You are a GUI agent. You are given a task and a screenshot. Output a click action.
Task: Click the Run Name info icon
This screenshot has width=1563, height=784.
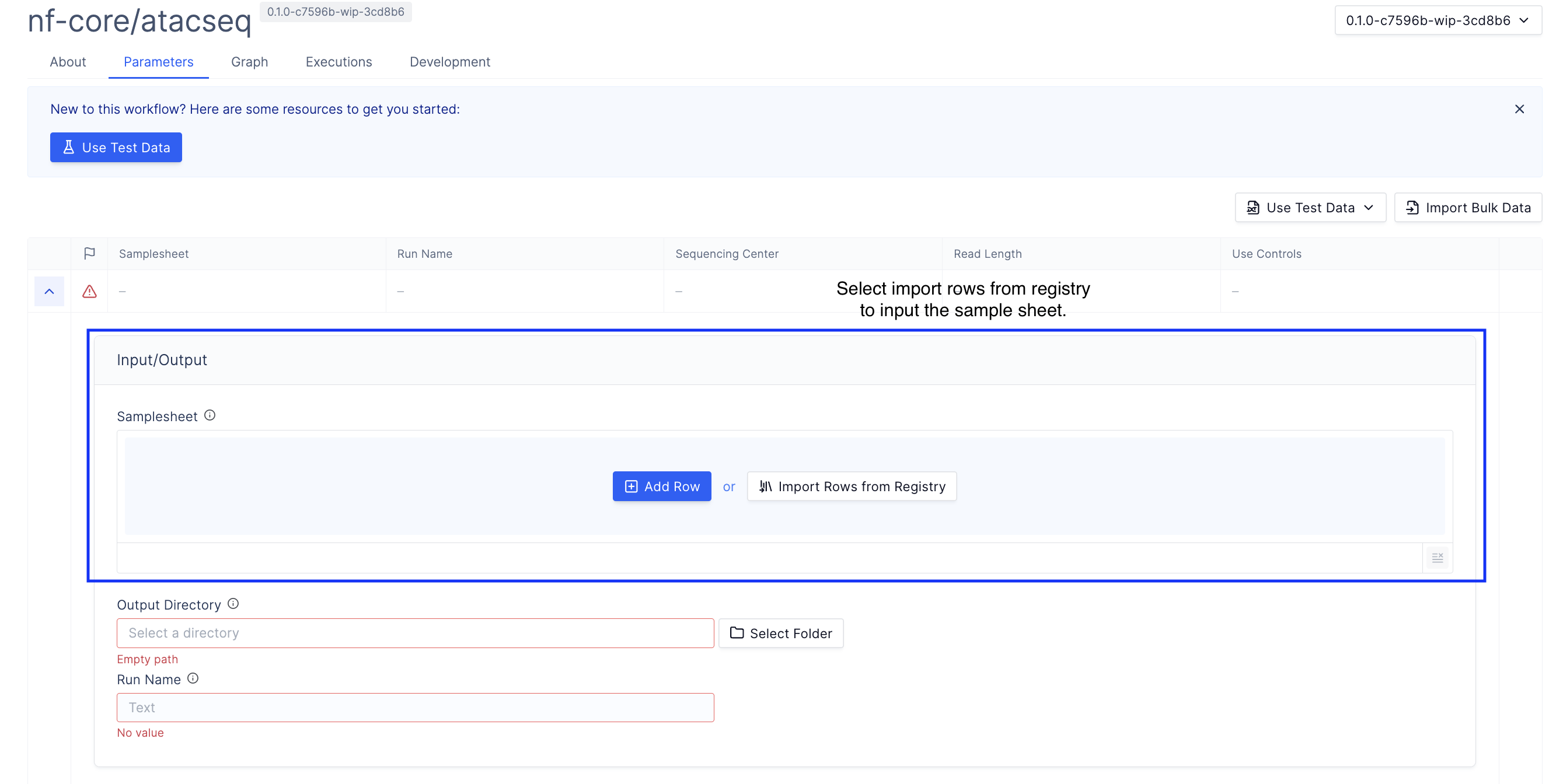(193, 678)
